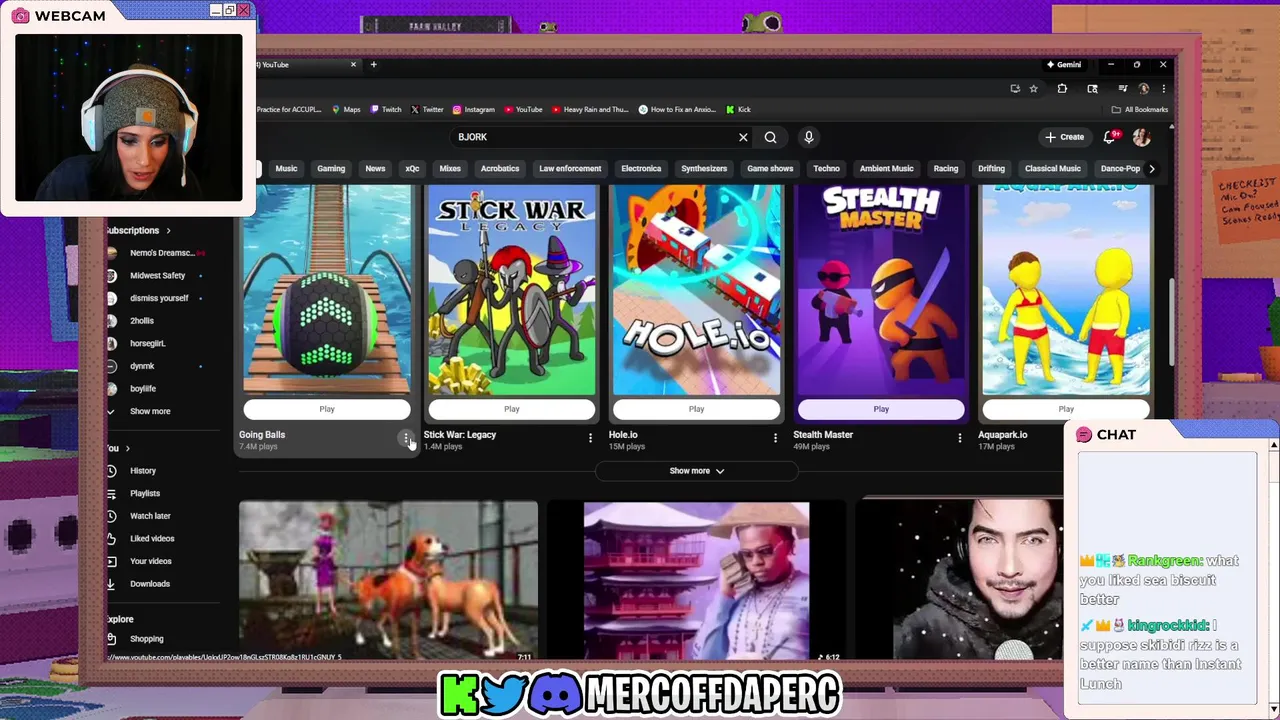Start voice search with microphone icon
The image size is (1280, 720).
[808, 137]
